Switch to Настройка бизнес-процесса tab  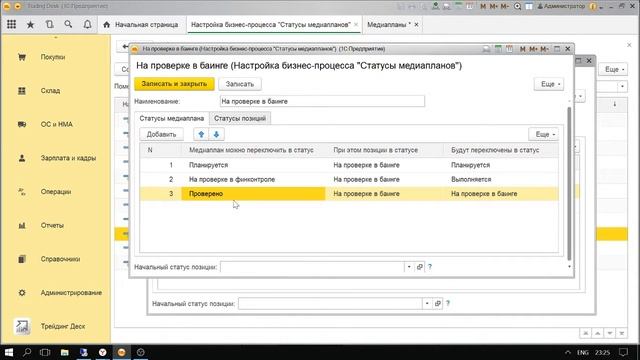click(271, 24)
